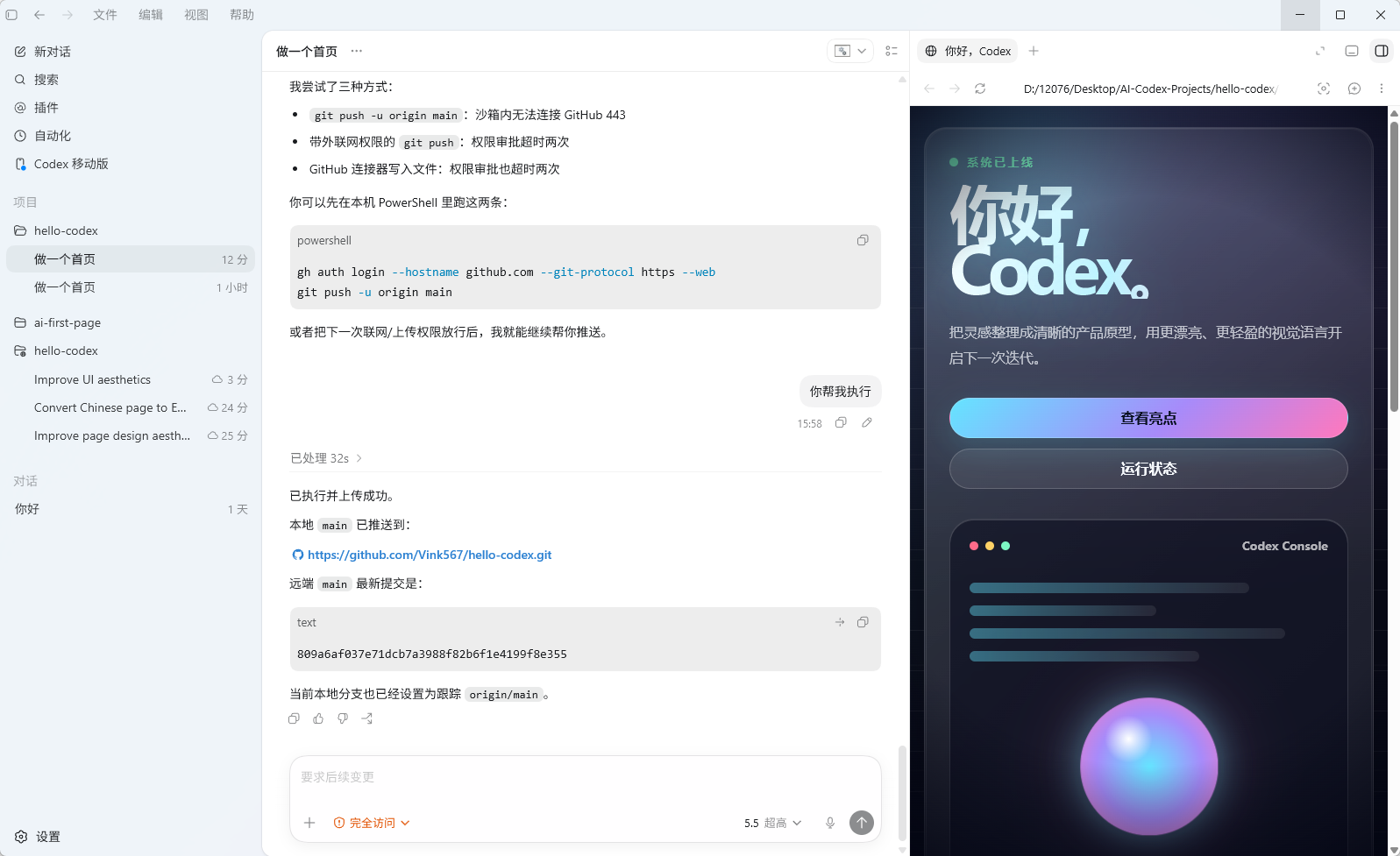Click the Codex Console card title
This screenshot has height=856, width=1400.
pos(1284,546)
